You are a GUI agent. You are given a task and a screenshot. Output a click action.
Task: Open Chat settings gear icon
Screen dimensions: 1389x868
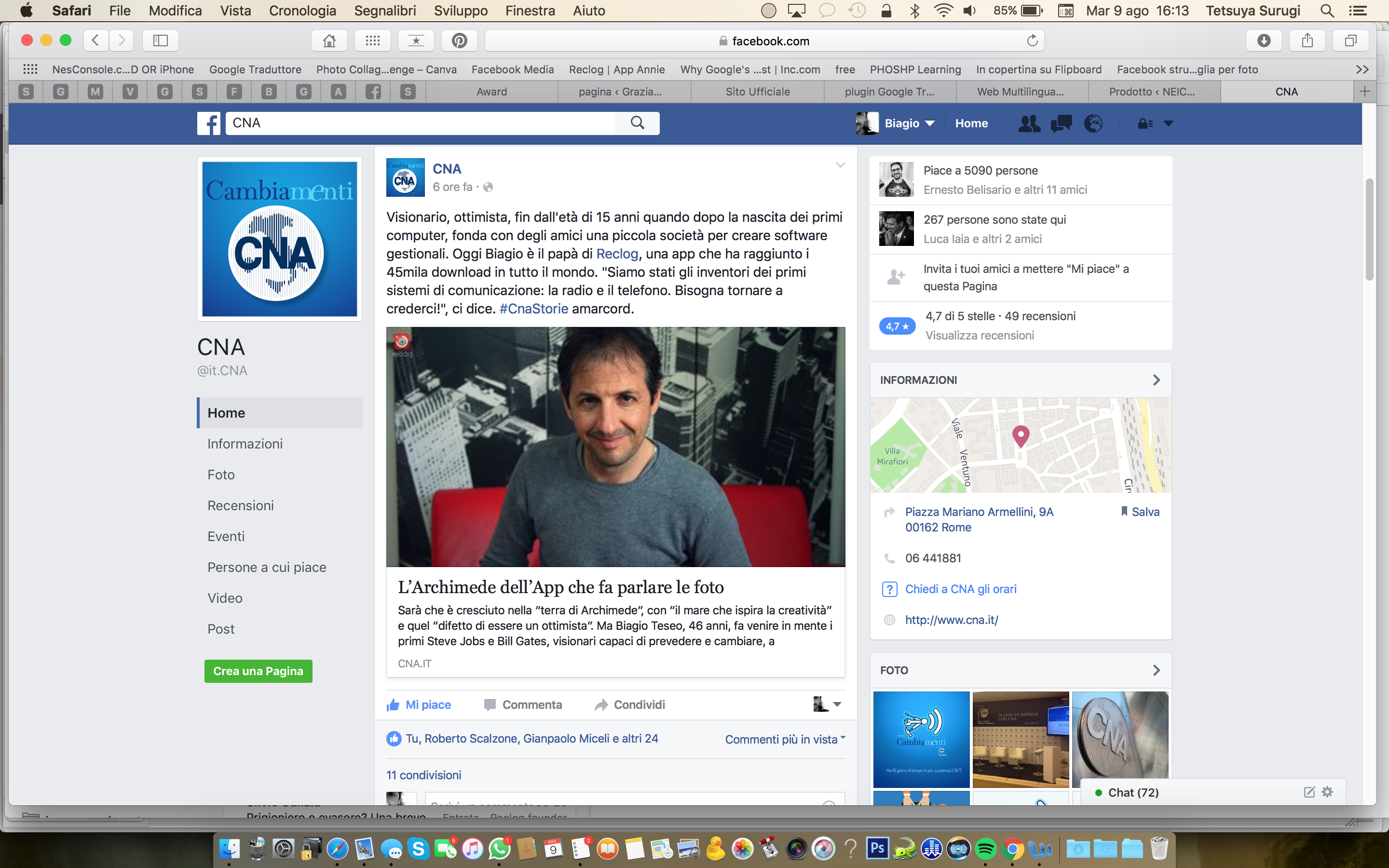(1328, 792)
